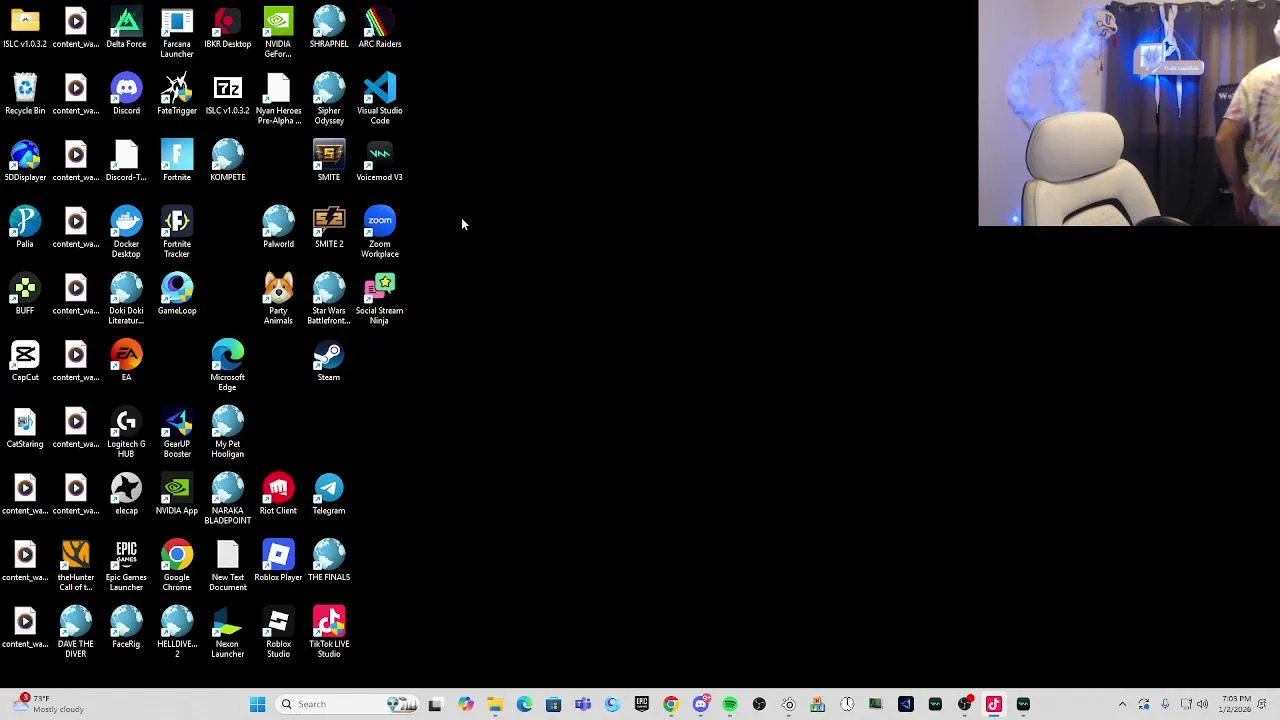
Task: Select the GameLoop icon
Action: pyautogui.click(x=177, y=295)
